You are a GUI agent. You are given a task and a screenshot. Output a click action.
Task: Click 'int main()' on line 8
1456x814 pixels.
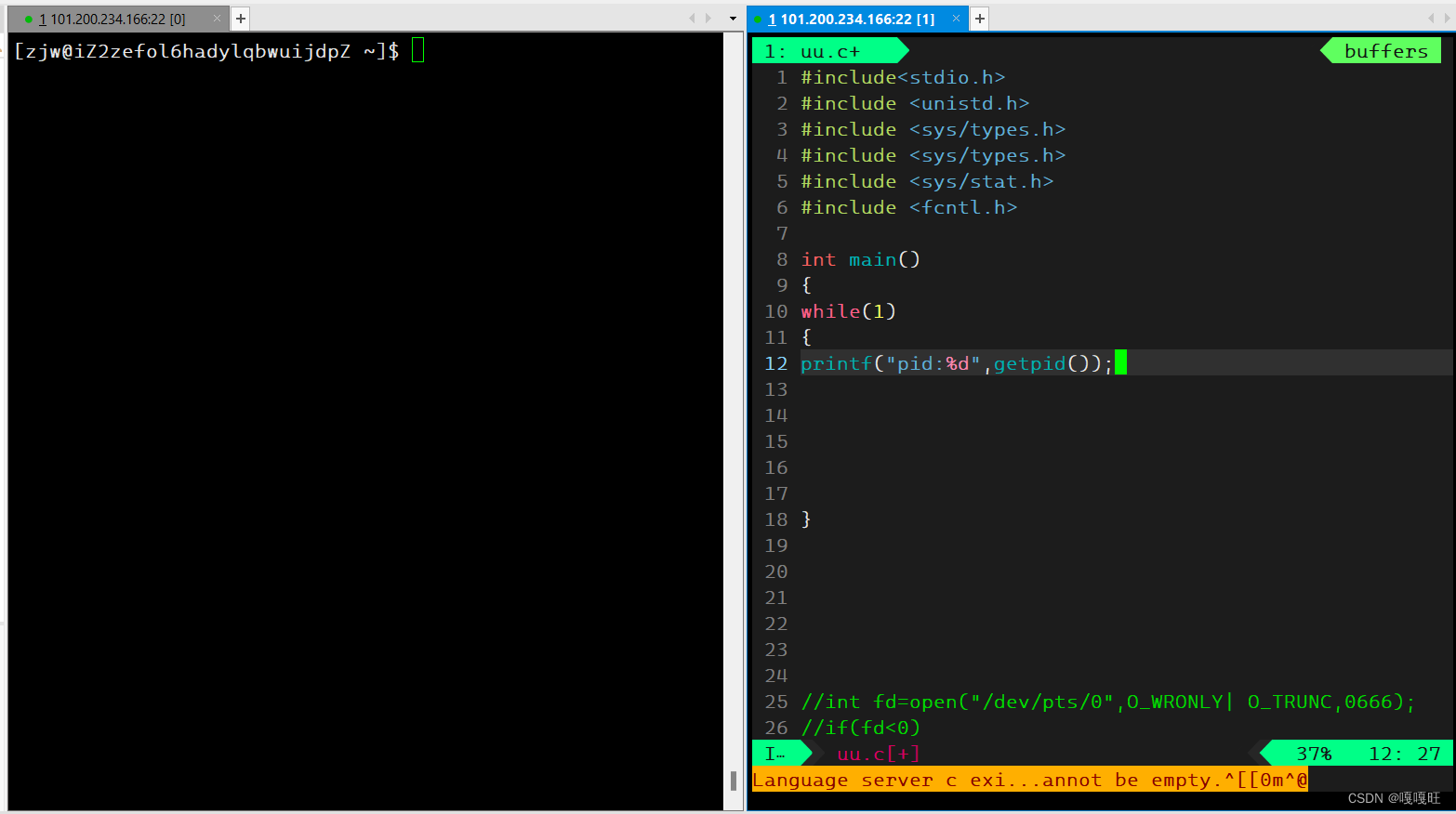click(861, 259)
